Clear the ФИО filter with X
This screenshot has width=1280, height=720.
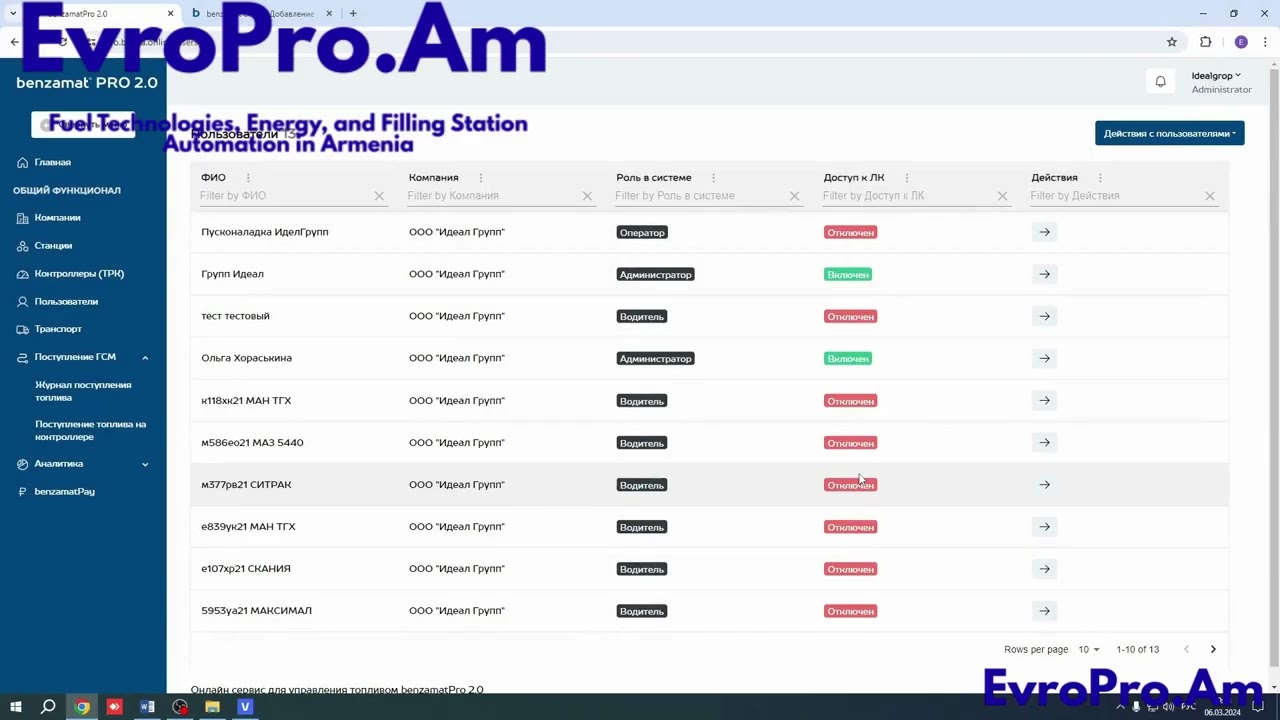pyautogui.click(x=379, y=196)
